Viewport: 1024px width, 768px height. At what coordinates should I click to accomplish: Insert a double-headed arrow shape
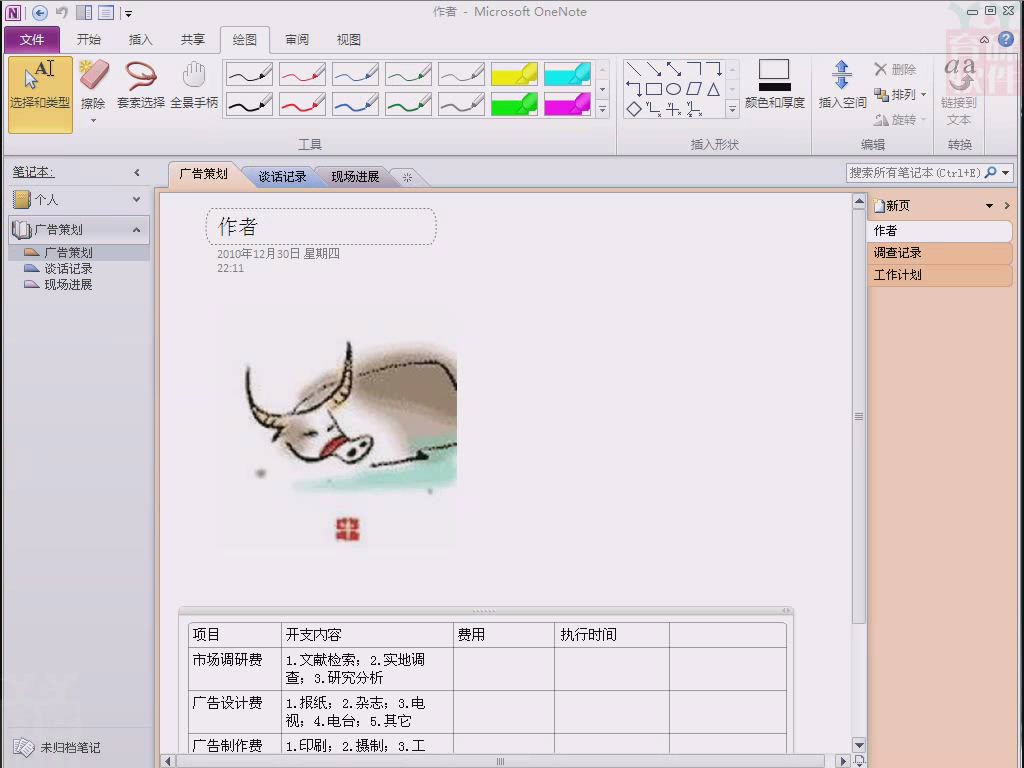674,69
